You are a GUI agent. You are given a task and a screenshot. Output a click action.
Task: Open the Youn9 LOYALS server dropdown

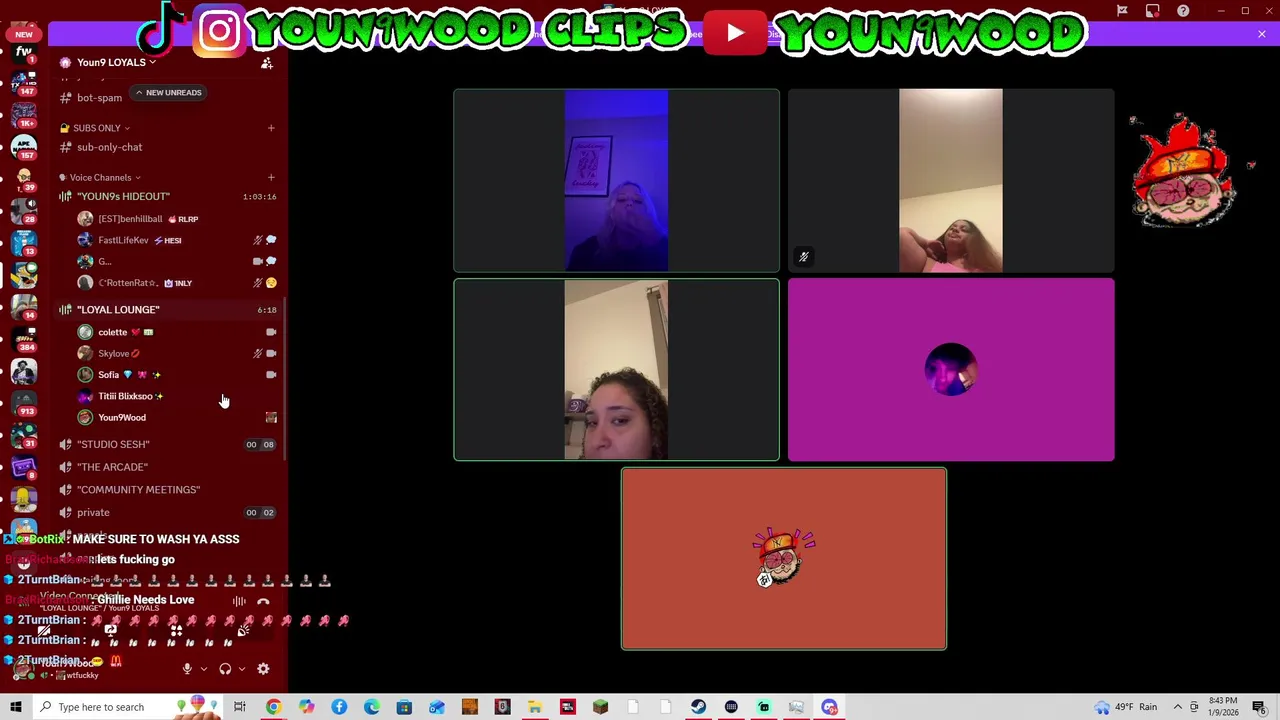pyautogui.click(x=116, y=63)
